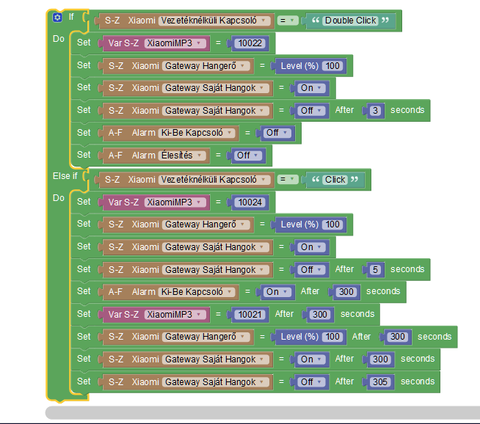Open the If block gear settings icon

point(57,17)
